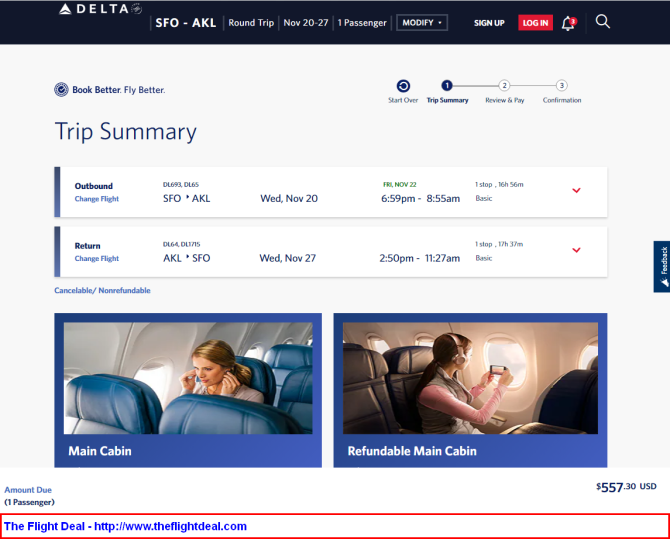670x539 pixels.
Task: Click Change Flight under Return
Action: point(97,259)
